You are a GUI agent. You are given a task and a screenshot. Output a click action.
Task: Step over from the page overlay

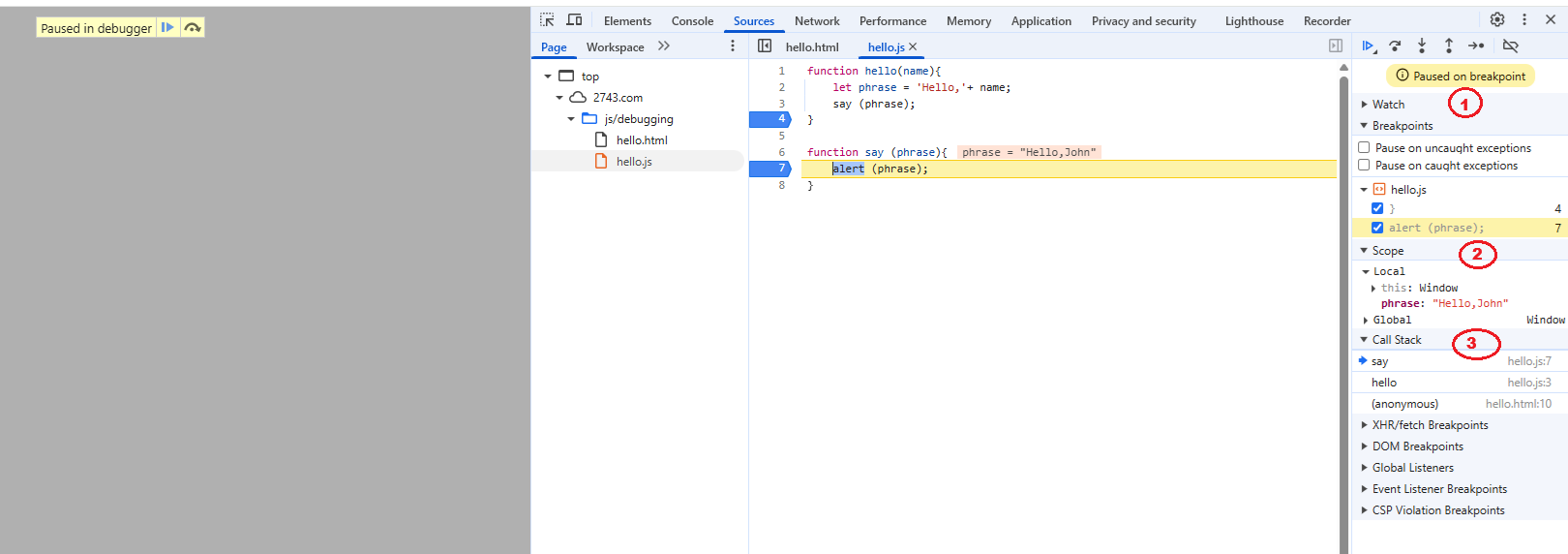193,28
